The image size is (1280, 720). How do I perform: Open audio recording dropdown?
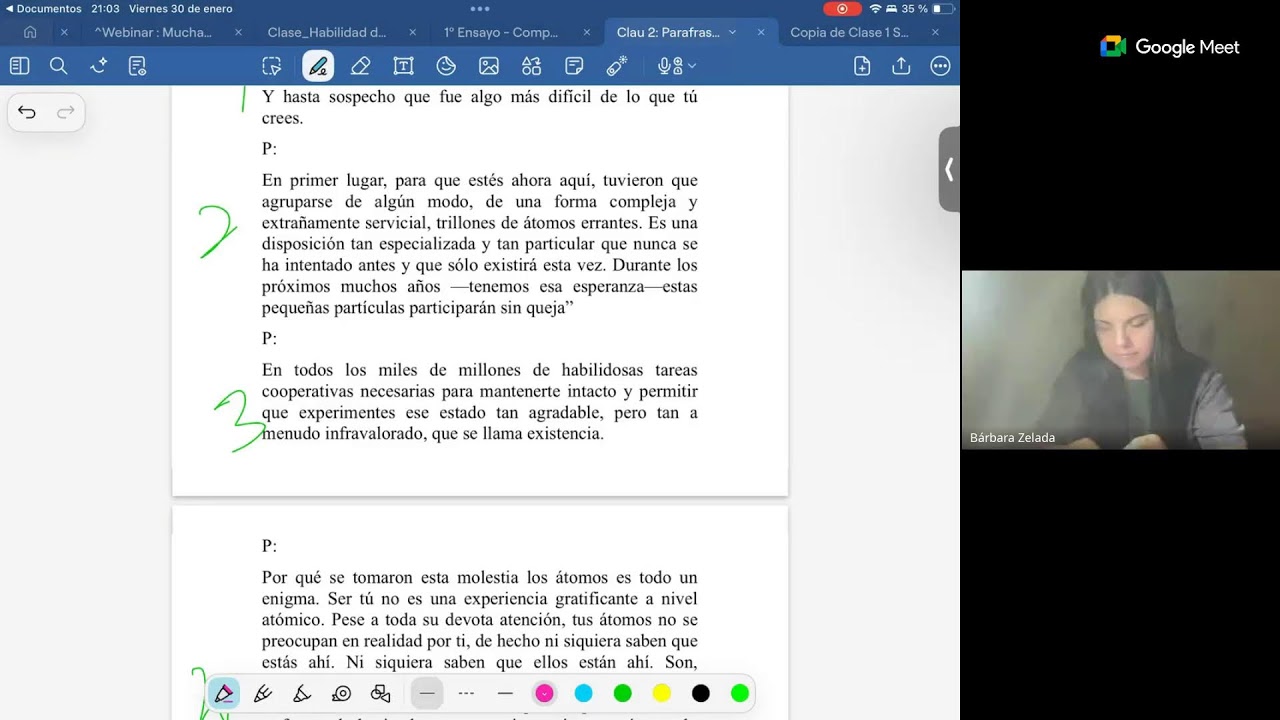click(677, 66)
